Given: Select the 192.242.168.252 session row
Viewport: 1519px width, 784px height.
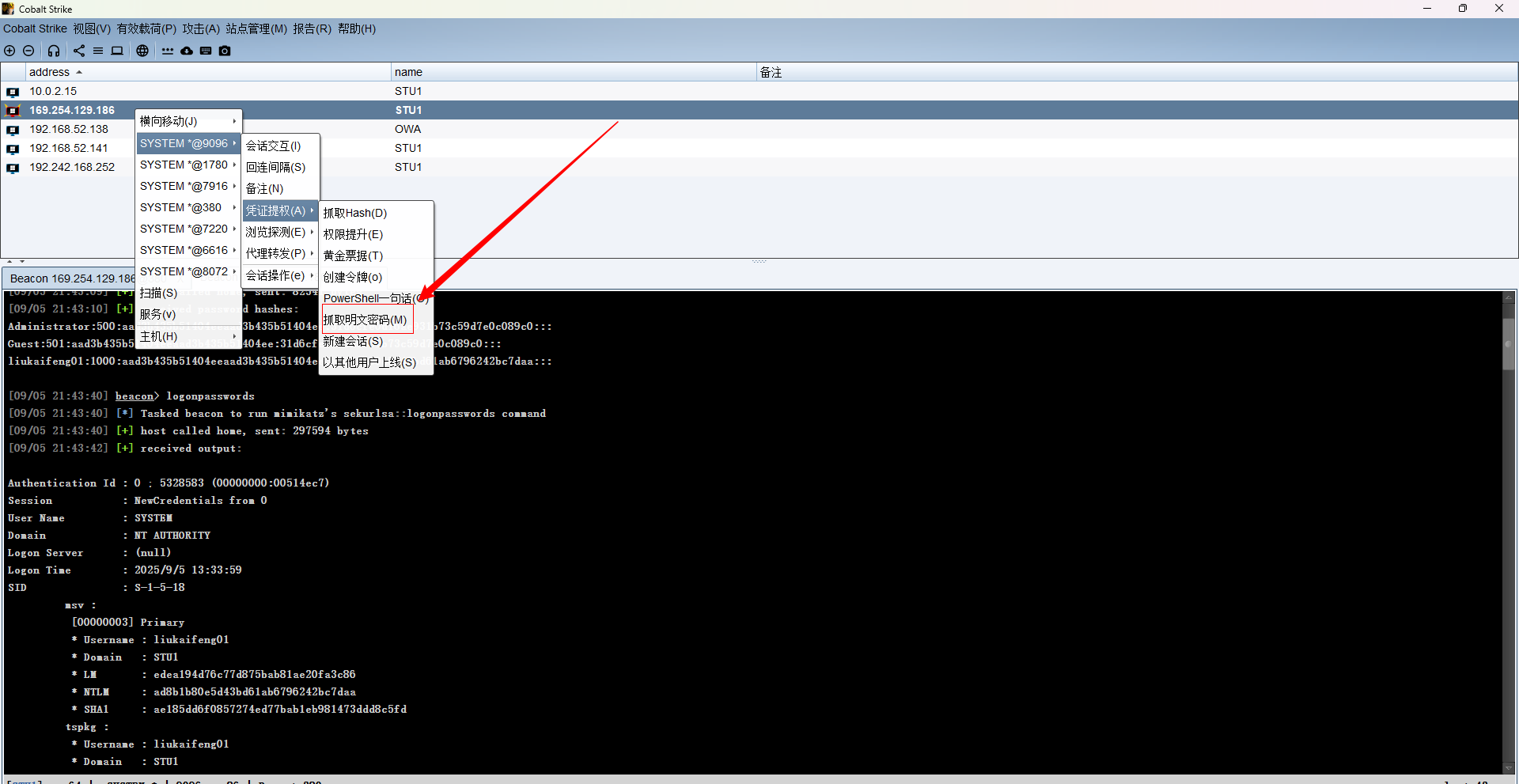Looking at the screenshot, I should pos(759,167).
